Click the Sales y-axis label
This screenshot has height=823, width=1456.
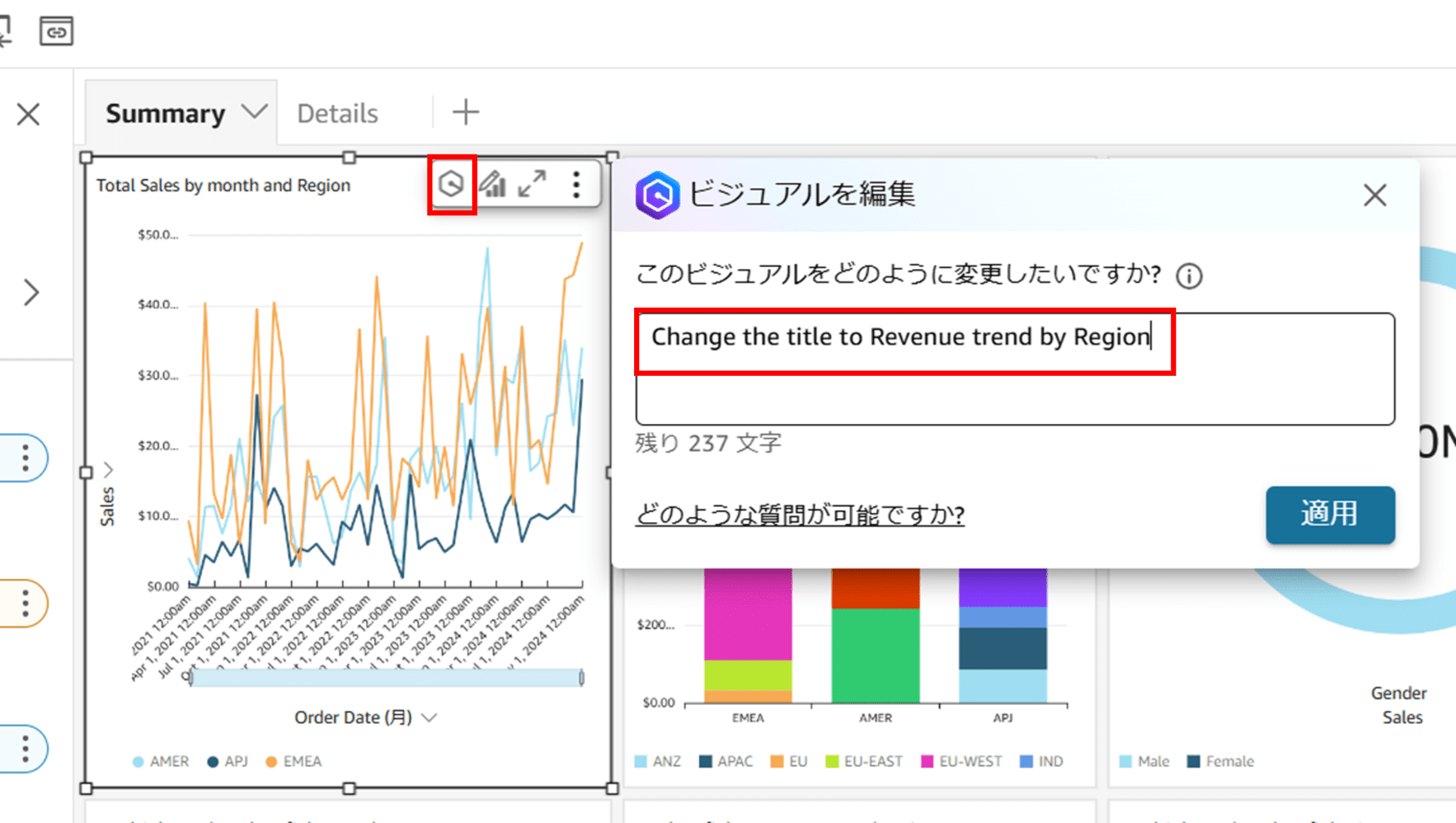pyautogui.click(x=107, y=506)
